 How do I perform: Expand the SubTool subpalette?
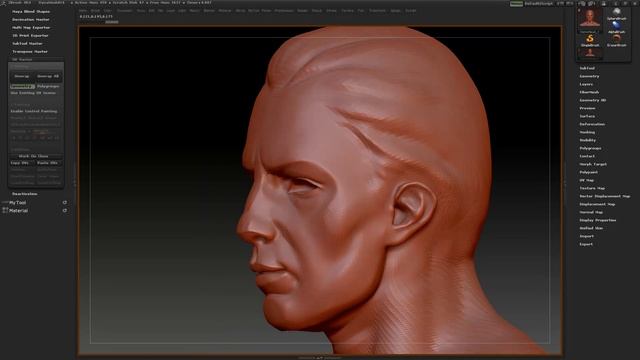coord(587,68)
